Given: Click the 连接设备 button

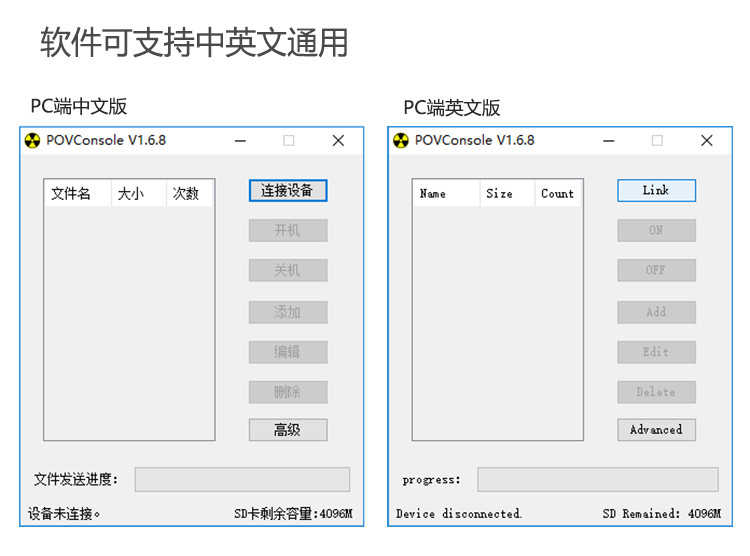Looking at the screenshot, I should (288, 190).
